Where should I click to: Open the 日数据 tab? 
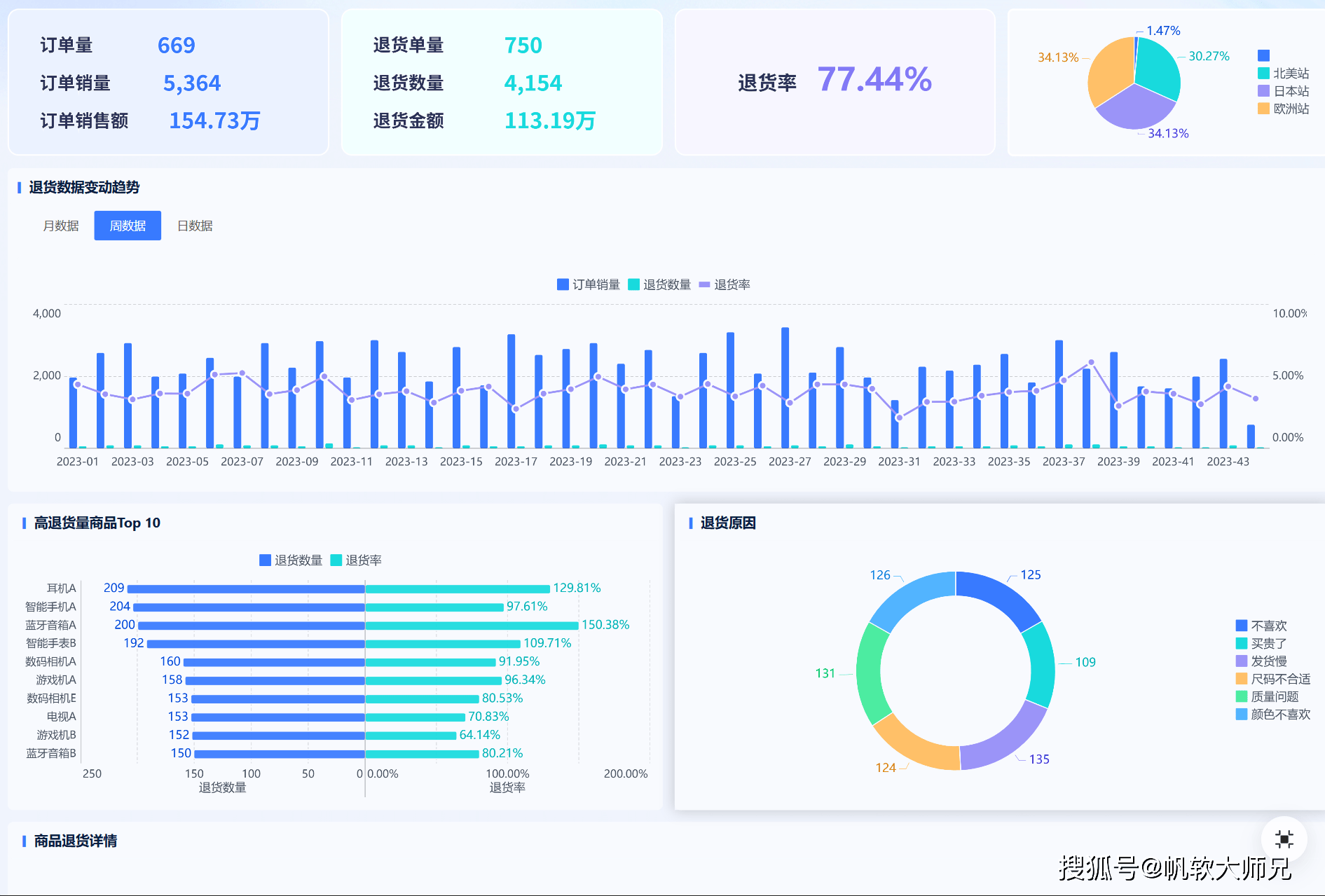click(x=195, y=226)
